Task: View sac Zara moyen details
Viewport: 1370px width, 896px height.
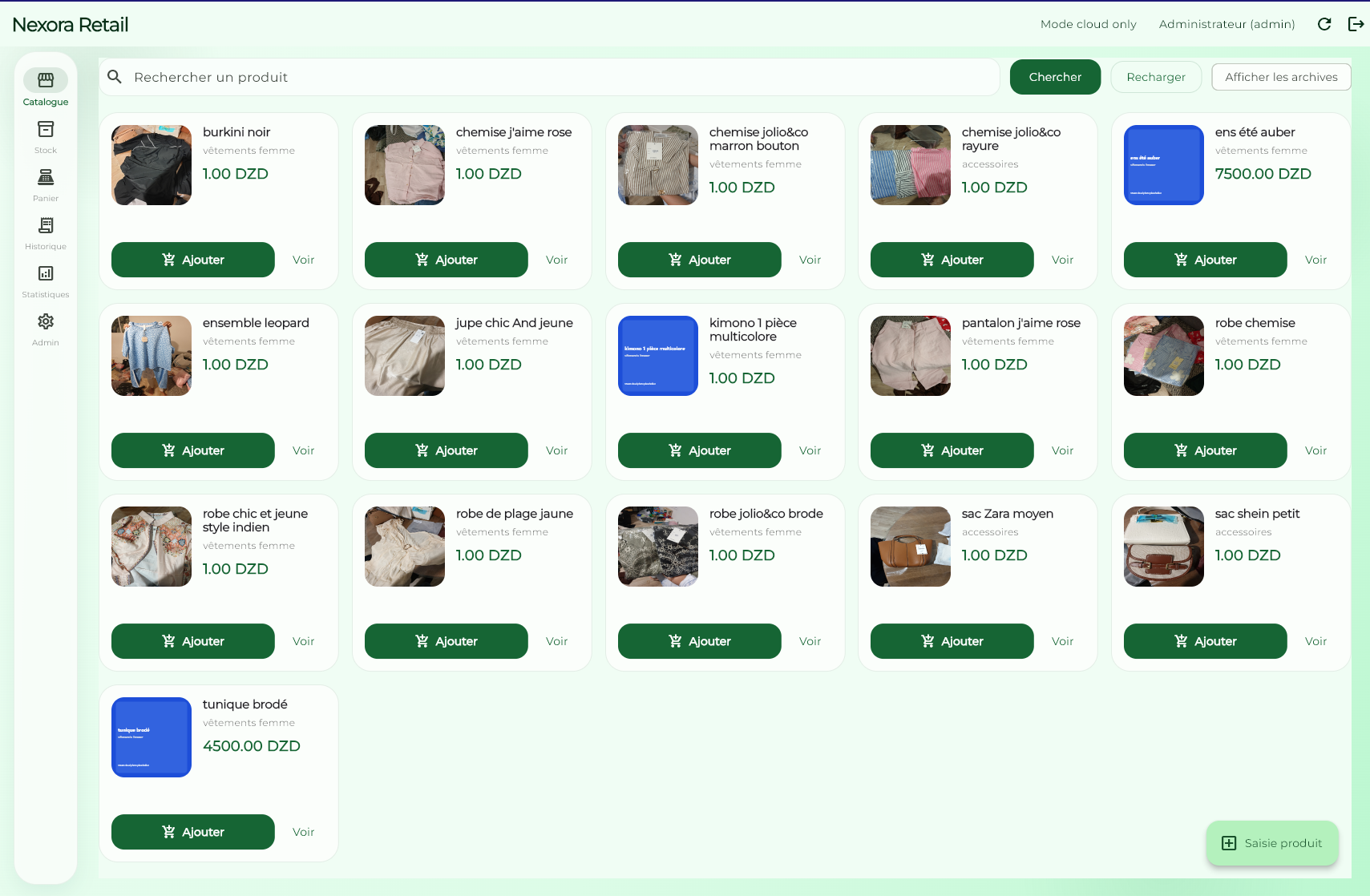Action: [x=1063, y=641]
